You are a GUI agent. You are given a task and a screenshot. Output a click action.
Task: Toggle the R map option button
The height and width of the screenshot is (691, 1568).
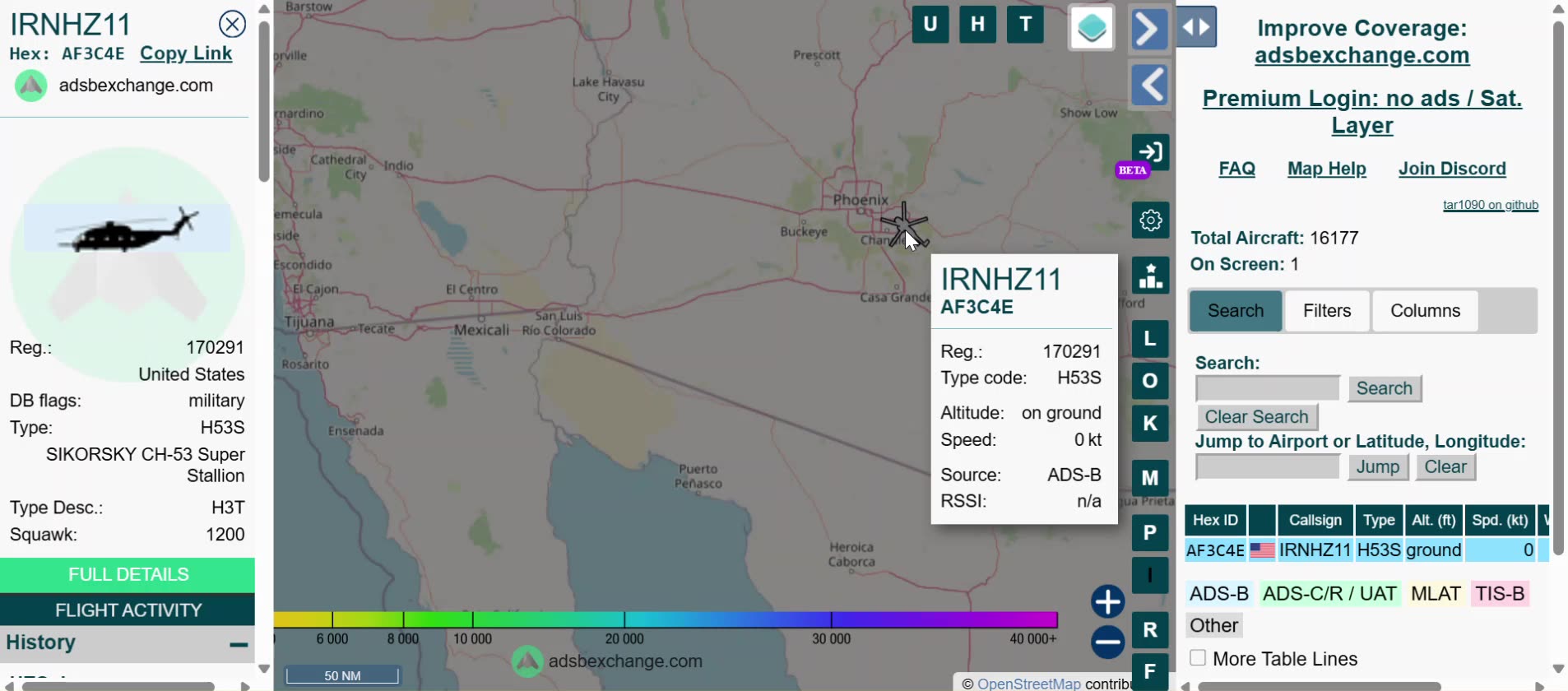[1150, 630]
